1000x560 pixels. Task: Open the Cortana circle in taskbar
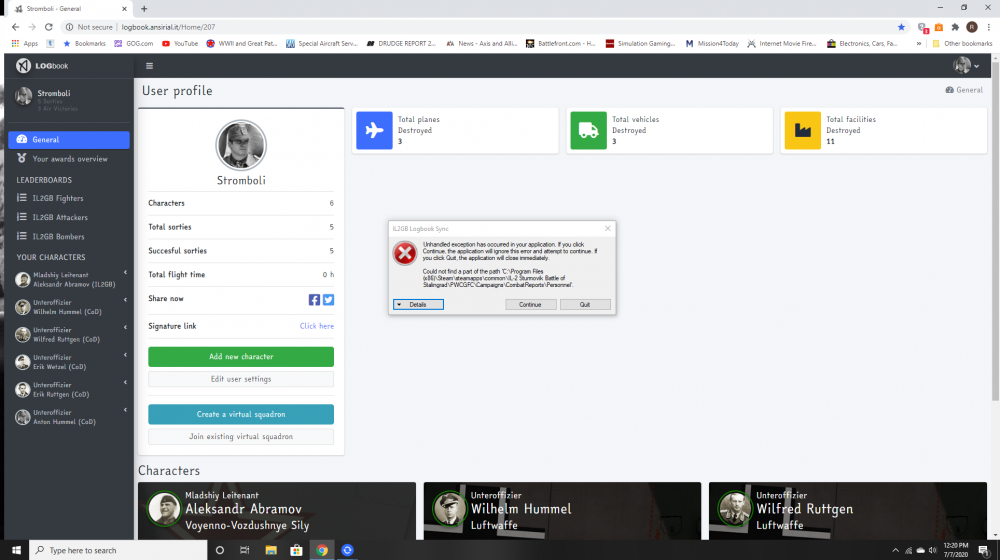click(220, 550)
